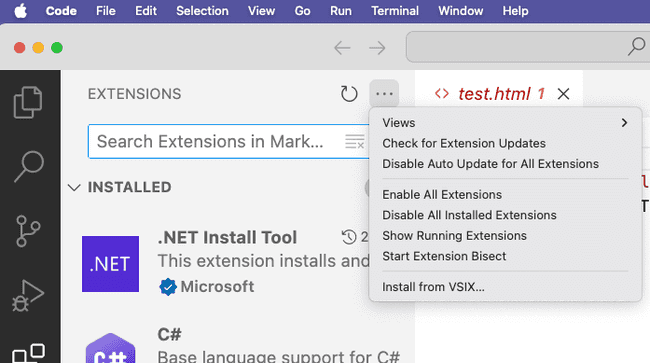Click the .NET Install Tool extension icon
Image resolution: width=650 pixels, height=363 pixels.
pyautogui.click(x=110, y=264)
